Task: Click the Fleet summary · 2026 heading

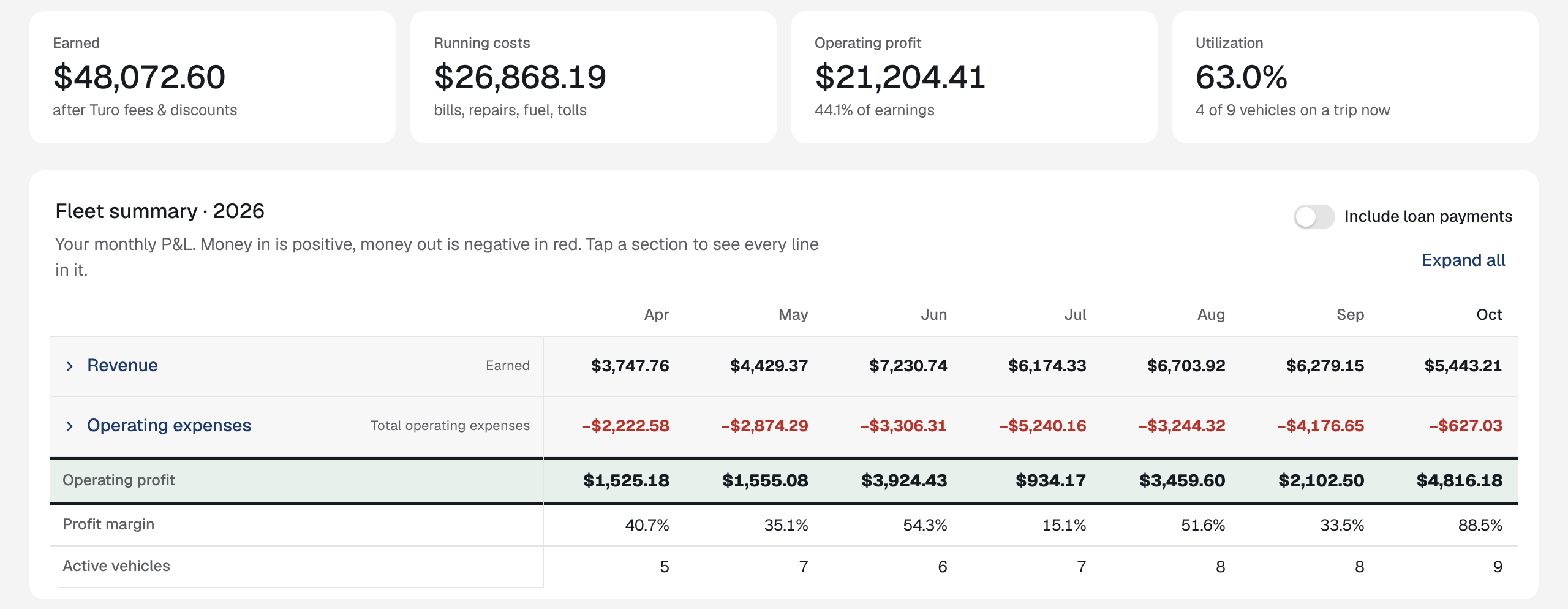Action: point(160,211)
